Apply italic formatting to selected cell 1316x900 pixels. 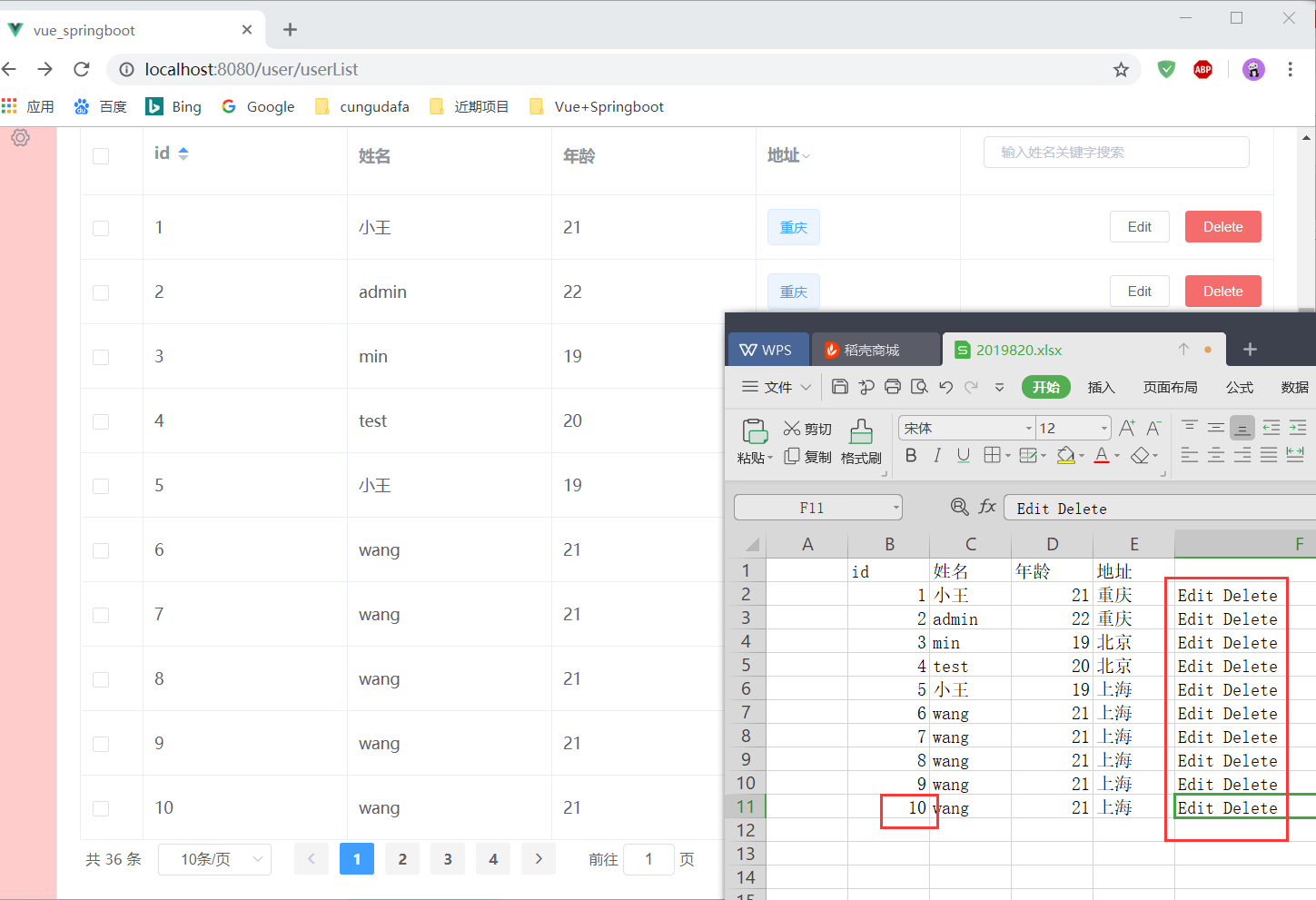936,456
